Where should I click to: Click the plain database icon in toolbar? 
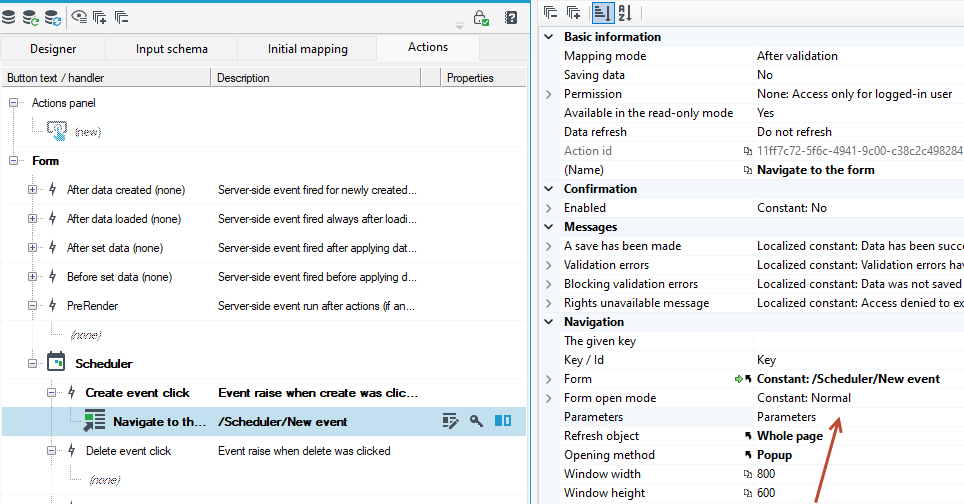click(x=9, y=17)
